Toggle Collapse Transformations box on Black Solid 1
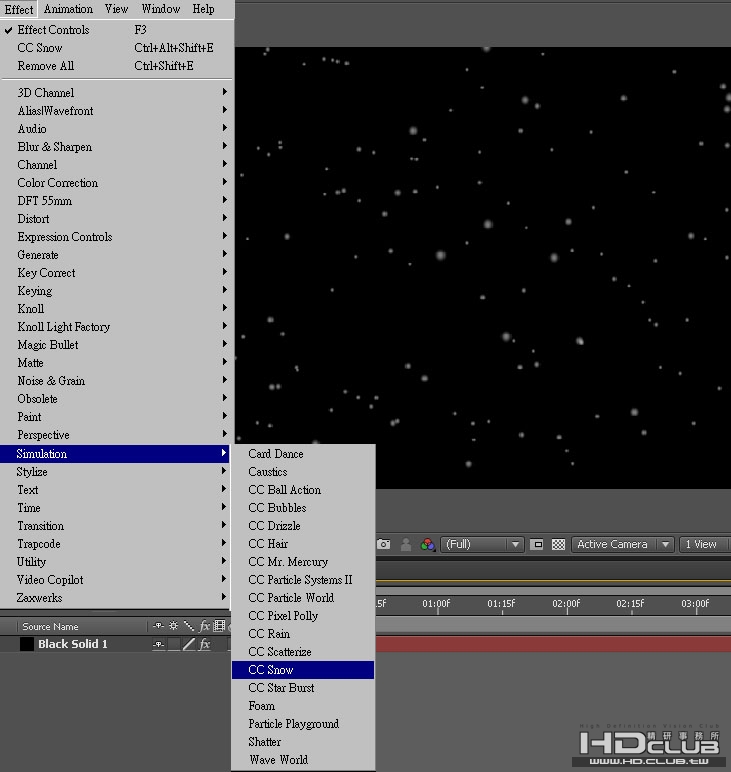The width and height of the screenshot is (731, 772). click(x=173, y=644)
